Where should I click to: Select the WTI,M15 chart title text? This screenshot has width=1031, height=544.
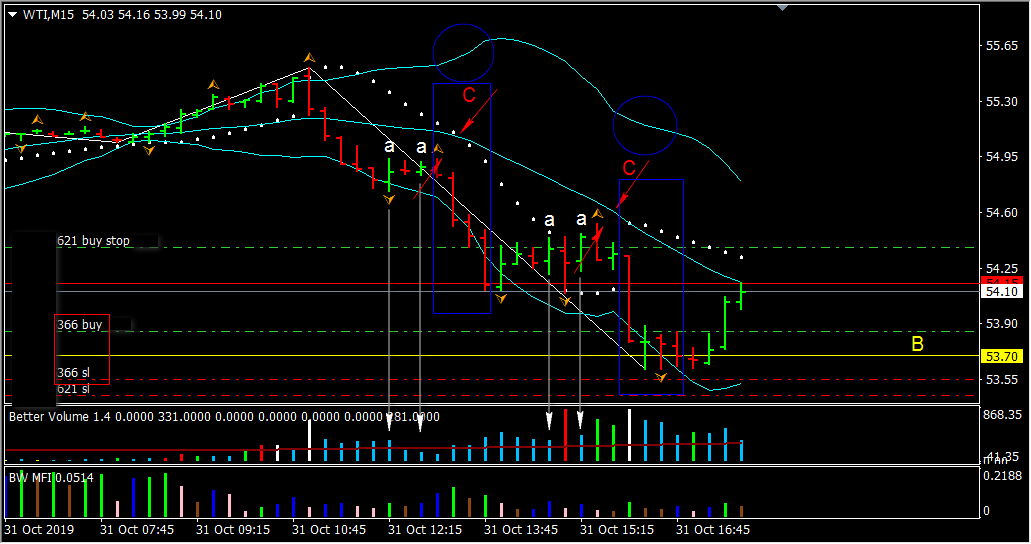click(49, 14)
